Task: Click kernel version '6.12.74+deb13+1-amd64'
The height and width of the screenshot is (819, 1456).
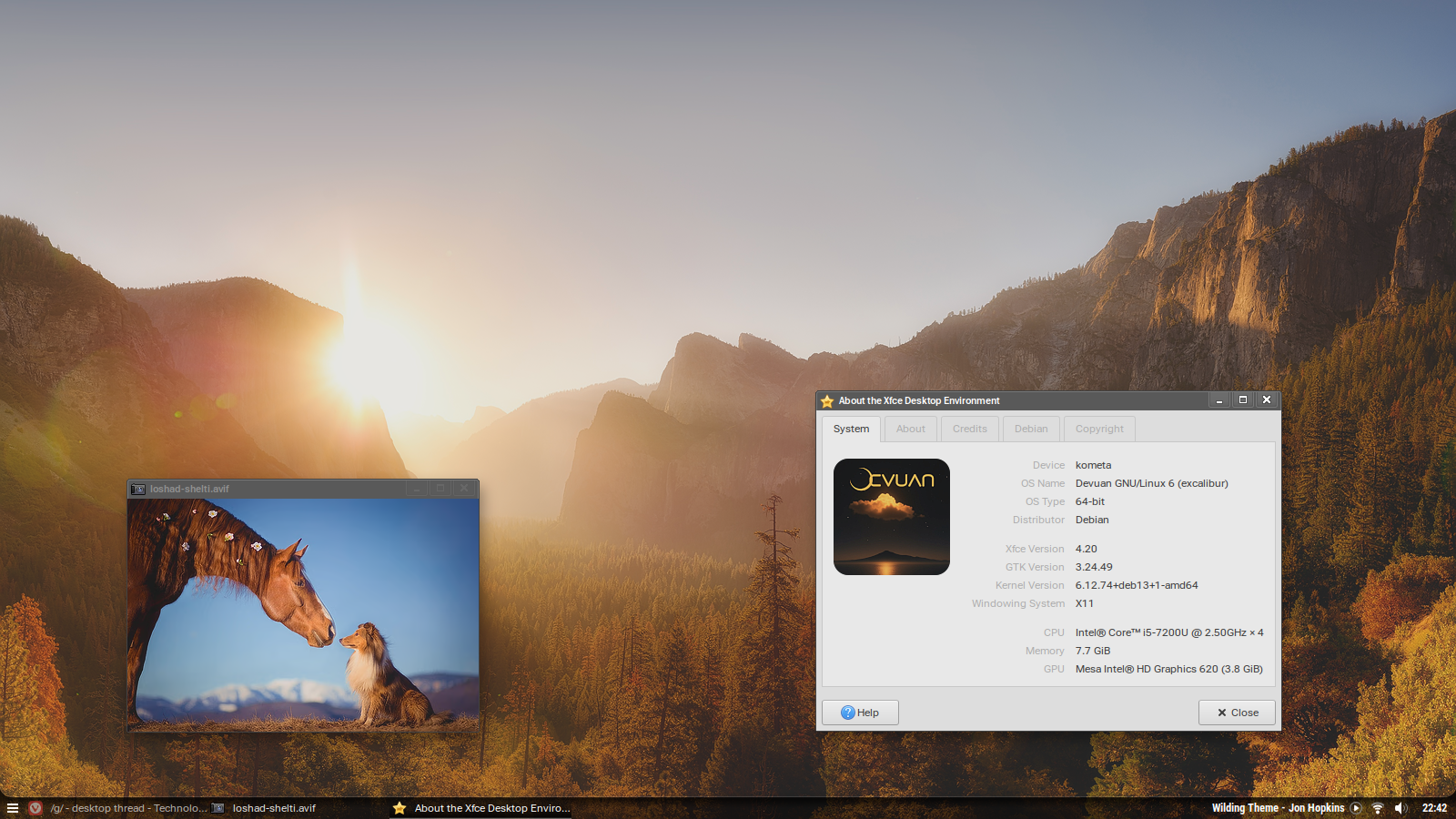Action: [x=1137, y=585]
